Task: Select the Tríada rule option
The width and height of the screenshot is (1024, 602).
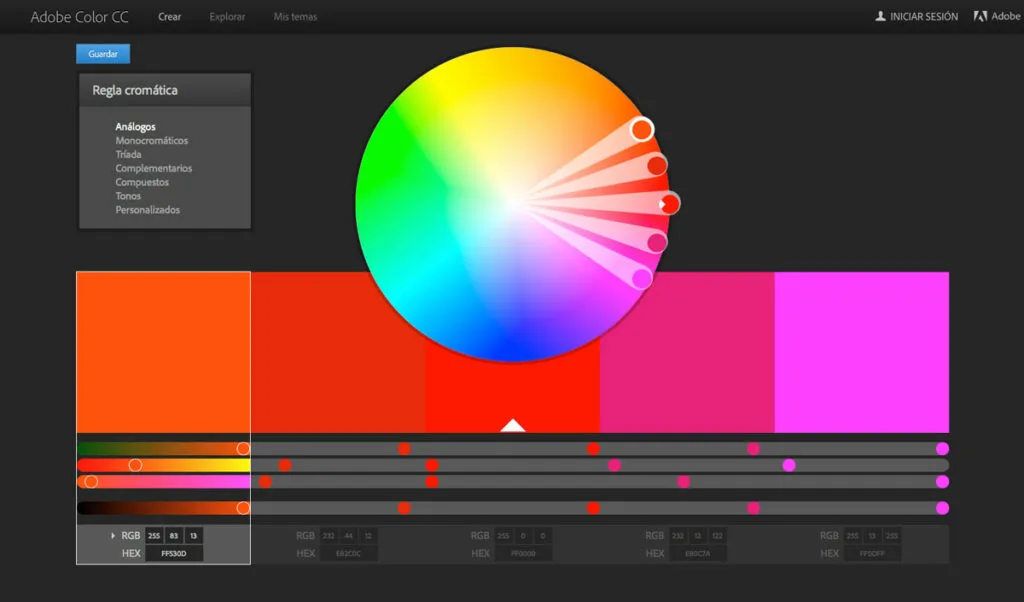Action: point(128,154)
